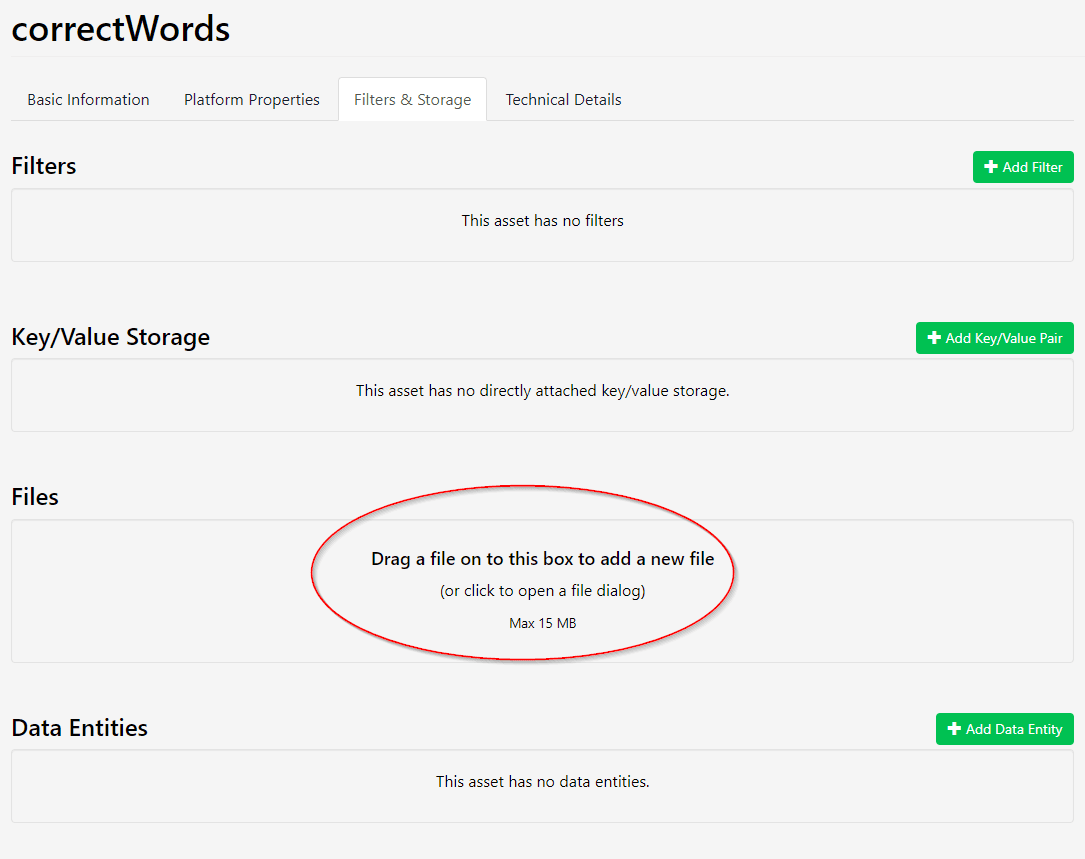The width and height of the screenshot is (1085, 859).
Task: Click the "This asset has no filters" panel
Action: tap(542, 221)
